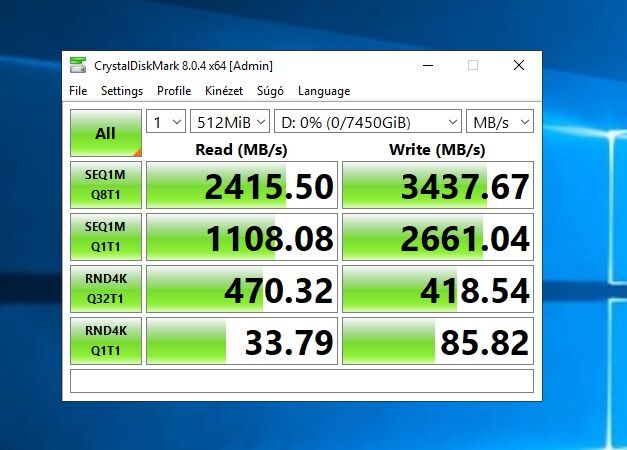Screen dimensions: 627x450
Task: Open the D: drive selection dropdown
Action: (368, 121)
